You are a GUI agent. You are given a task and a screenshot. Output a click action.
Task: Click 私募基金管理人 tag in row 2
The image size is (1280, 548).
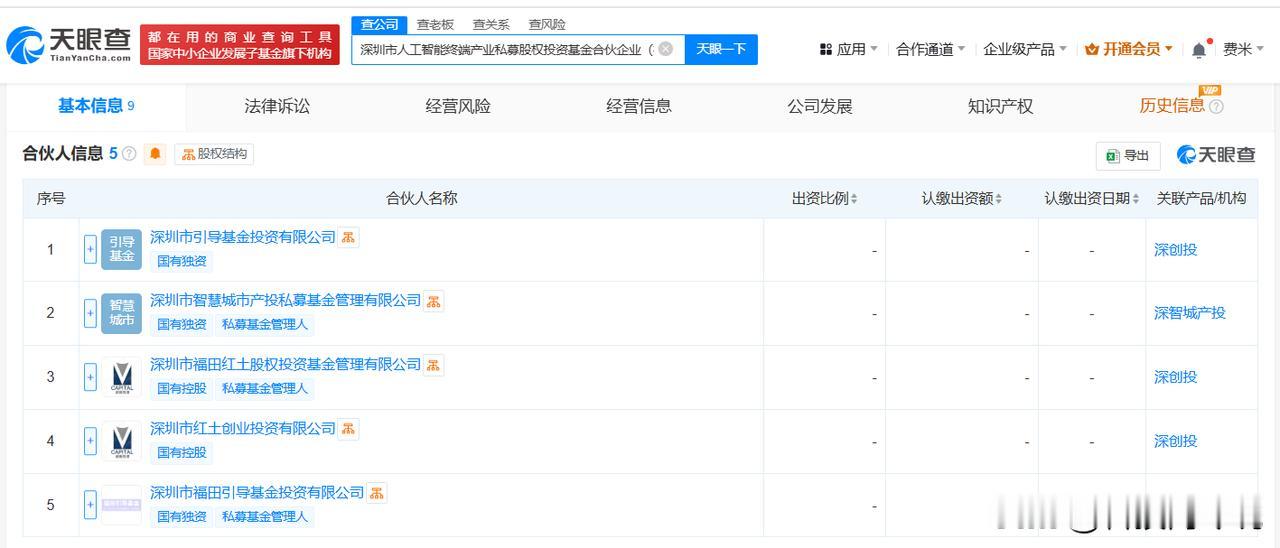click(x=265, y=325)
